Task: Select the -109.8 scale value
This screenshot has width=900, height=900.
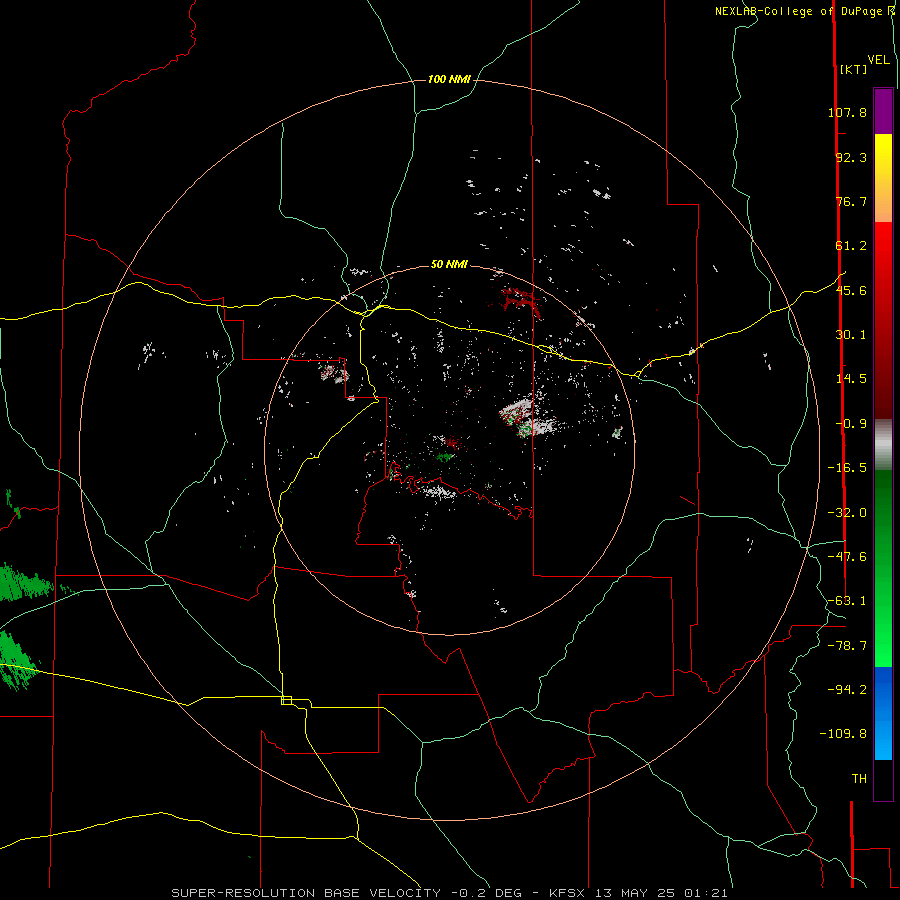Action: coord(843,734)
